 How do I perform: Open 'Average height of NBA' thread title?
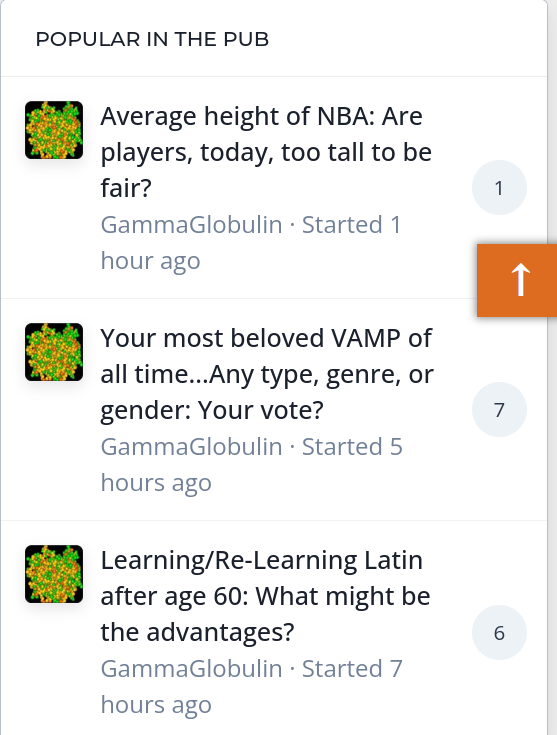click(x=266, y=152)
